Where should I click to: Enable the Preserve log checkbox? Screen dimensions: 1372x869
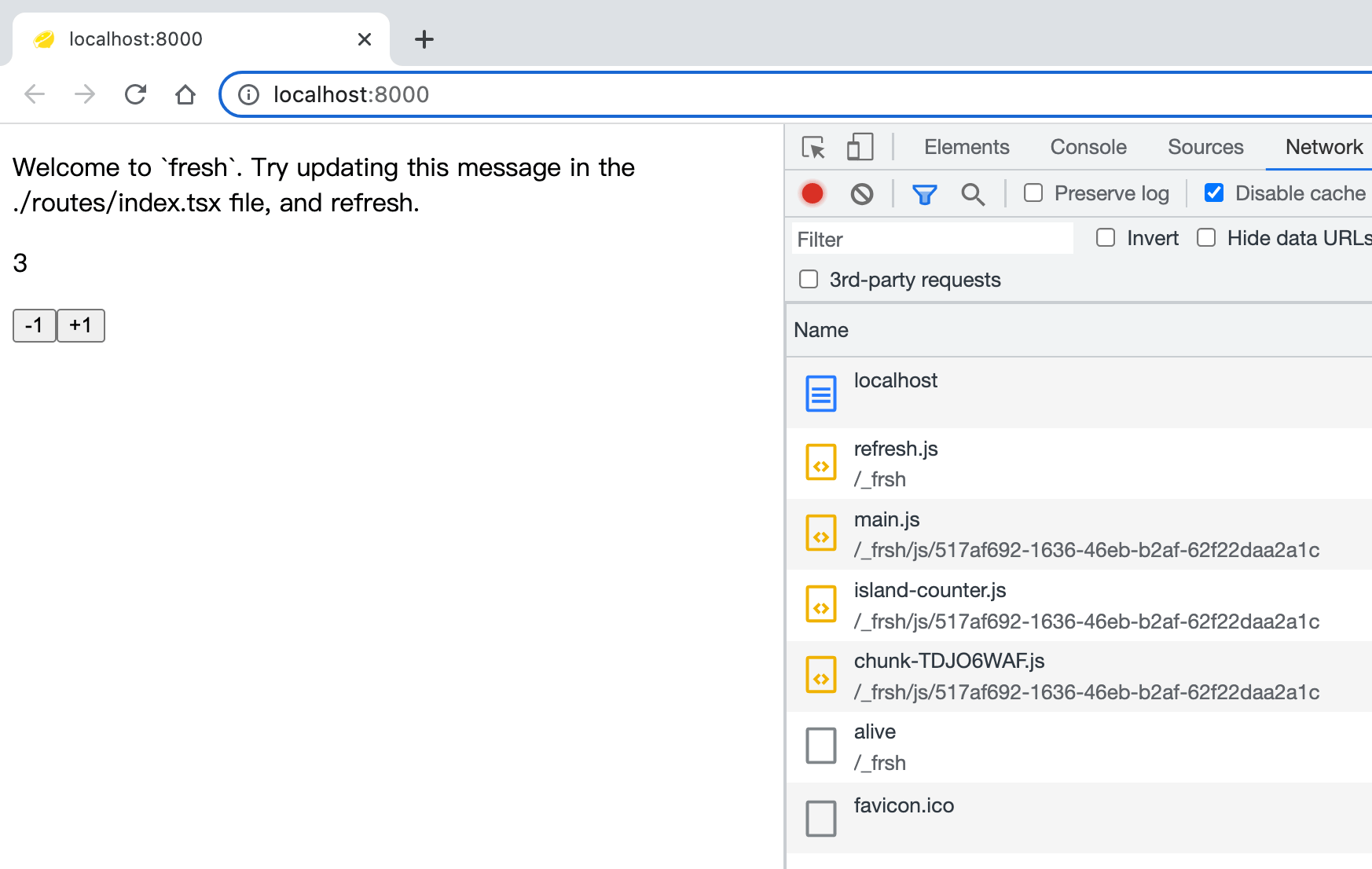(x=1033, y=193)
